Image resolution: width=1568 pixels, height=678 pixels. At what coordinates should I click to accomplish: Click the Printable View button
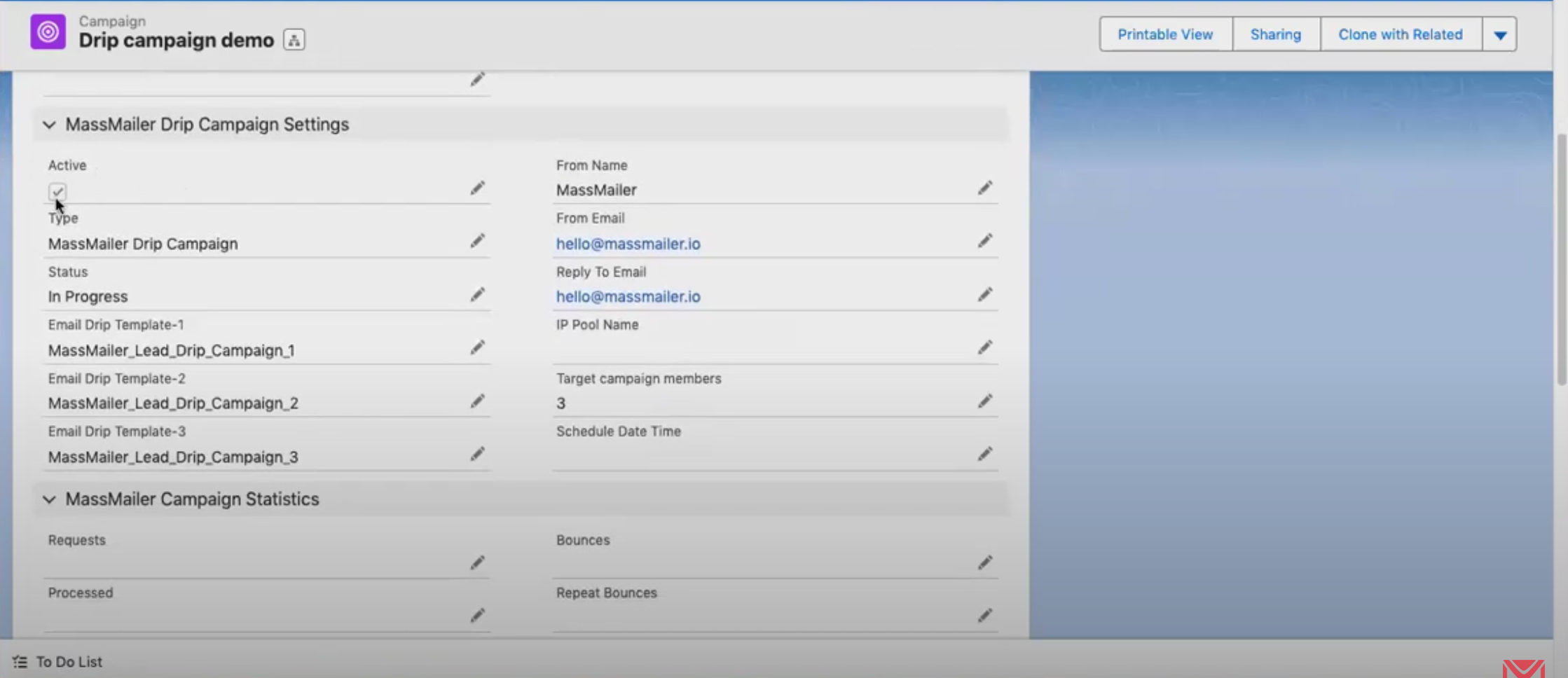1165,34
